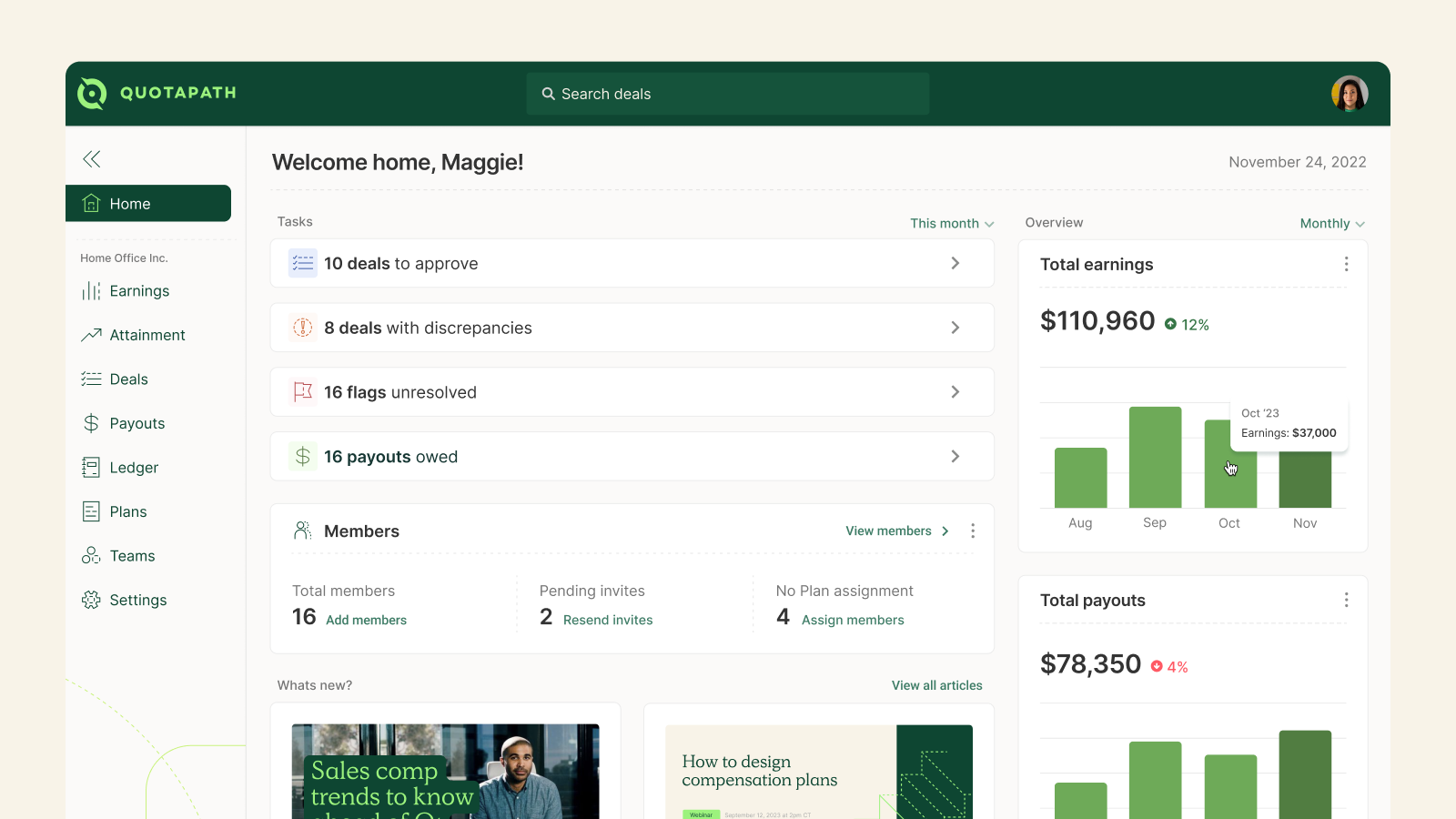Select the Teams people icon

point(91,555)
